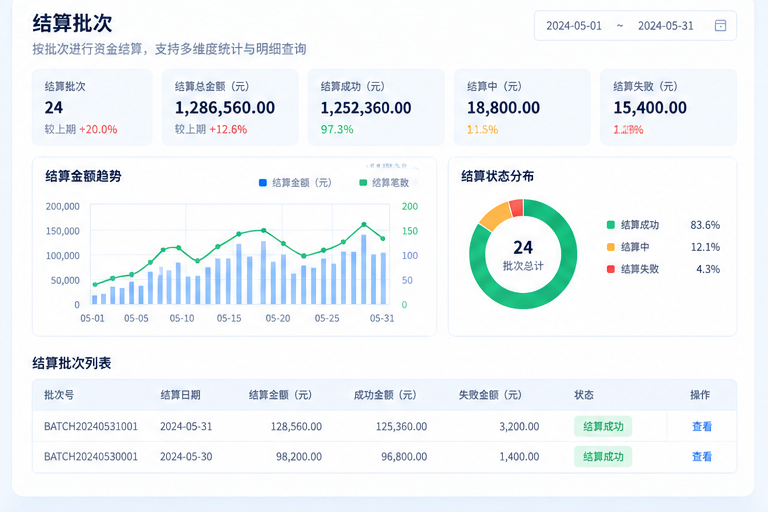Select batch number BATCH20240531001
The image size is (768, 512).
(x=91, y=426)
